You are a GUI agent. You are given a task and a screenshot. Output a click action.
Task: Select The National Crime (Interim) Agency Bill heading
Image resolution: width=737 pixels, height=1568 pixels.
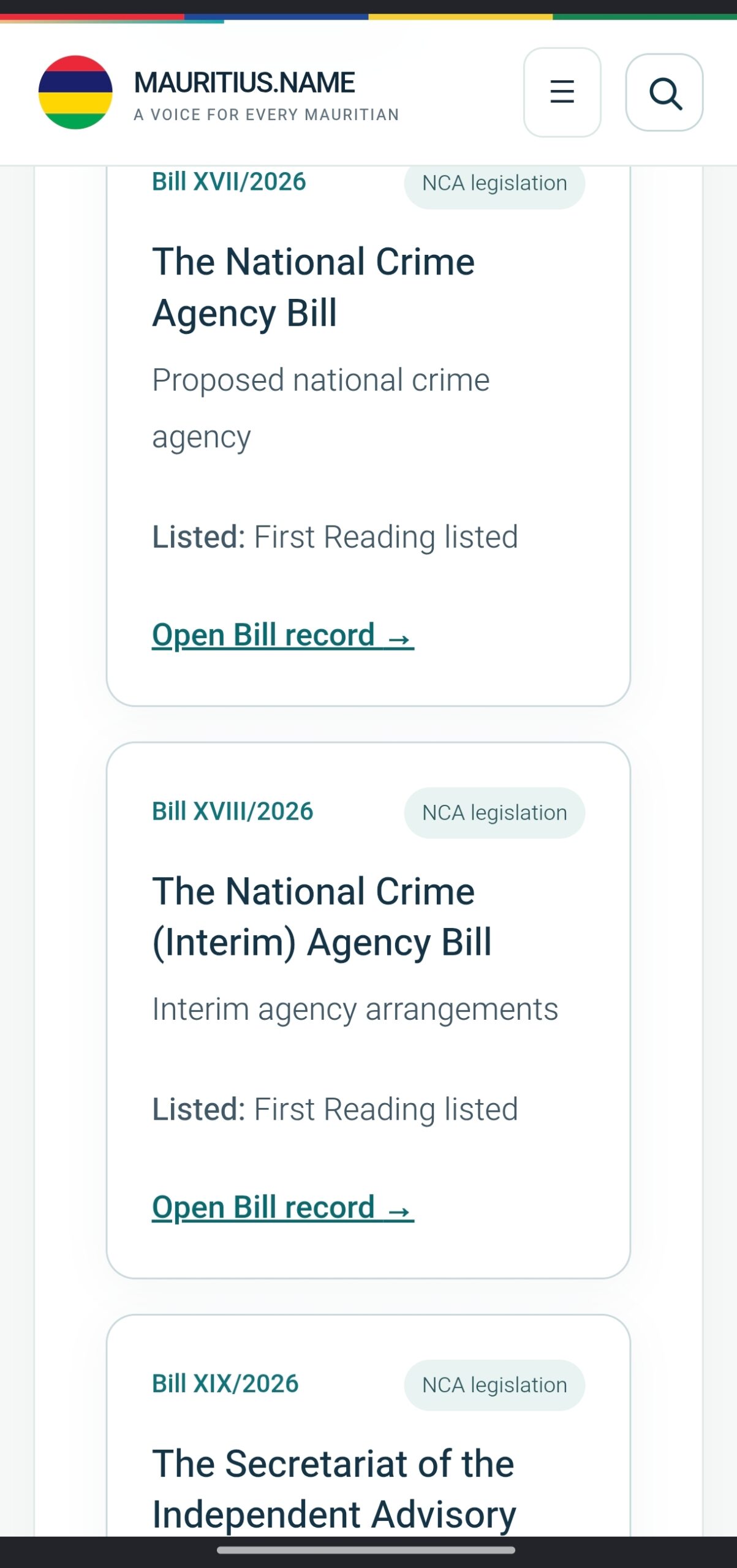point(322,916)
